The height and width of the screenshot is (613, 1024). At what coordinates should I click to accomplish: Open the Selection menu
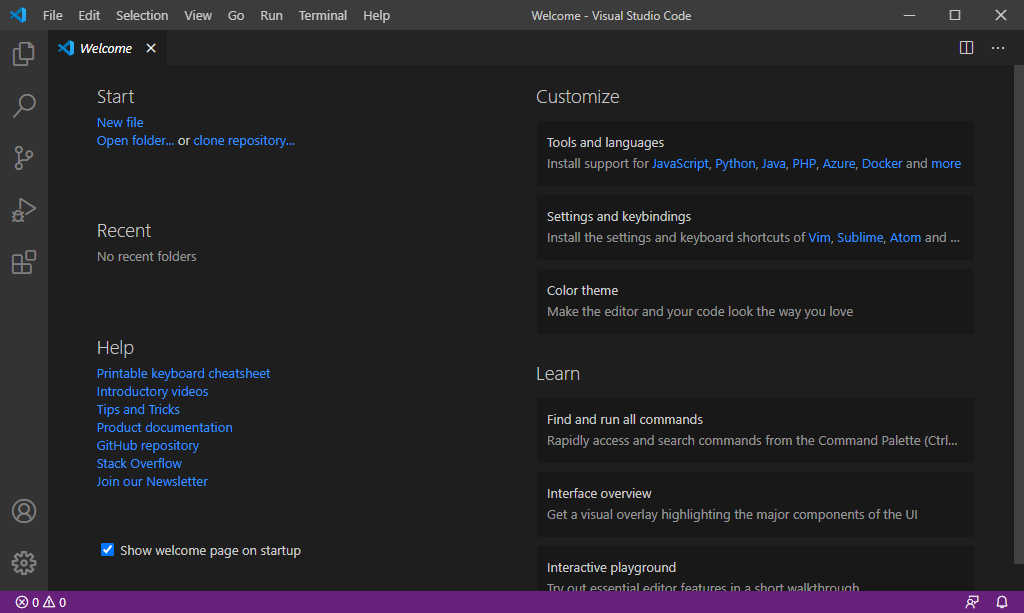point(142,15)
